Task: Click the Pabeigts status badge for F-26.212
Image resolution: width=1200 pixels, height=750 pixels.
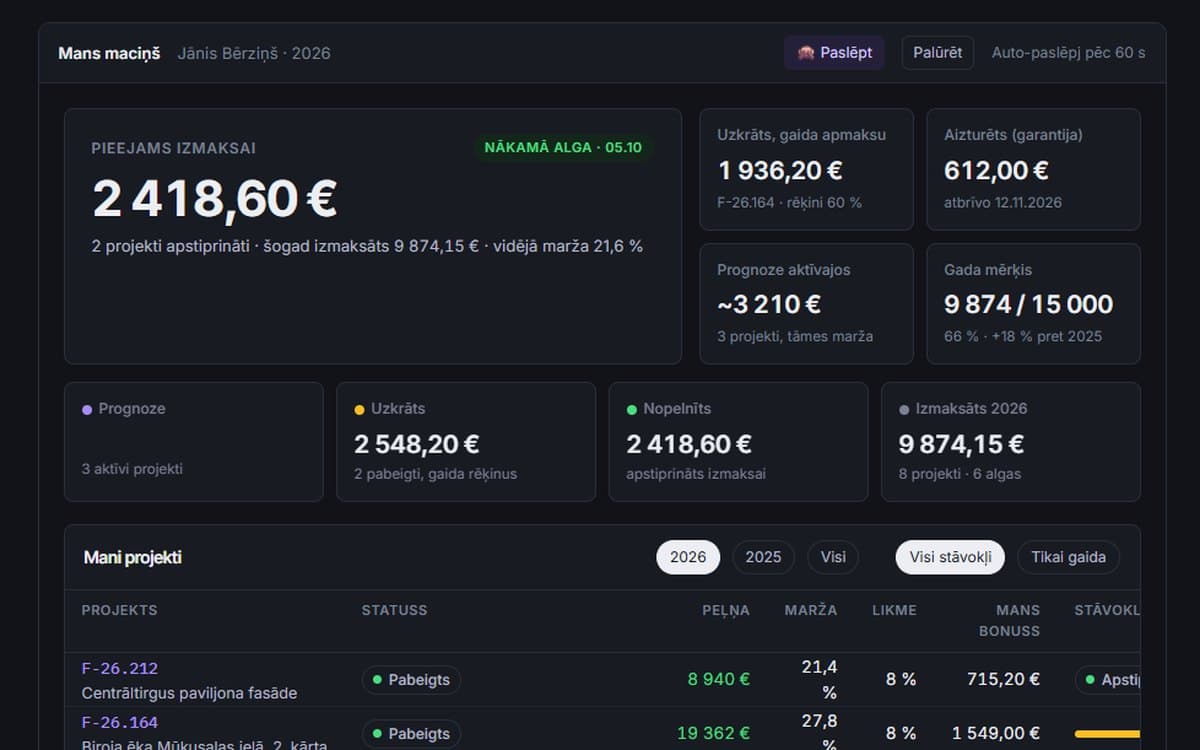Action: (x=411, y=680)
